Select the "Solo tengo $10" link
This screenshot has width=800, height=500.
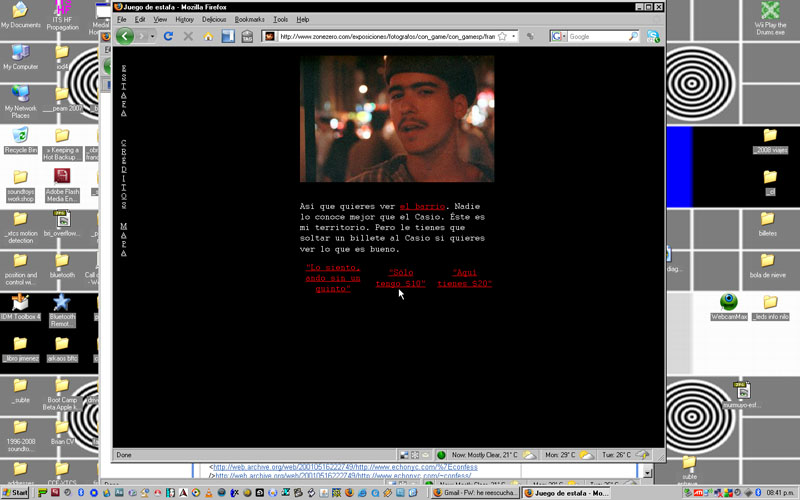(401, 278)
